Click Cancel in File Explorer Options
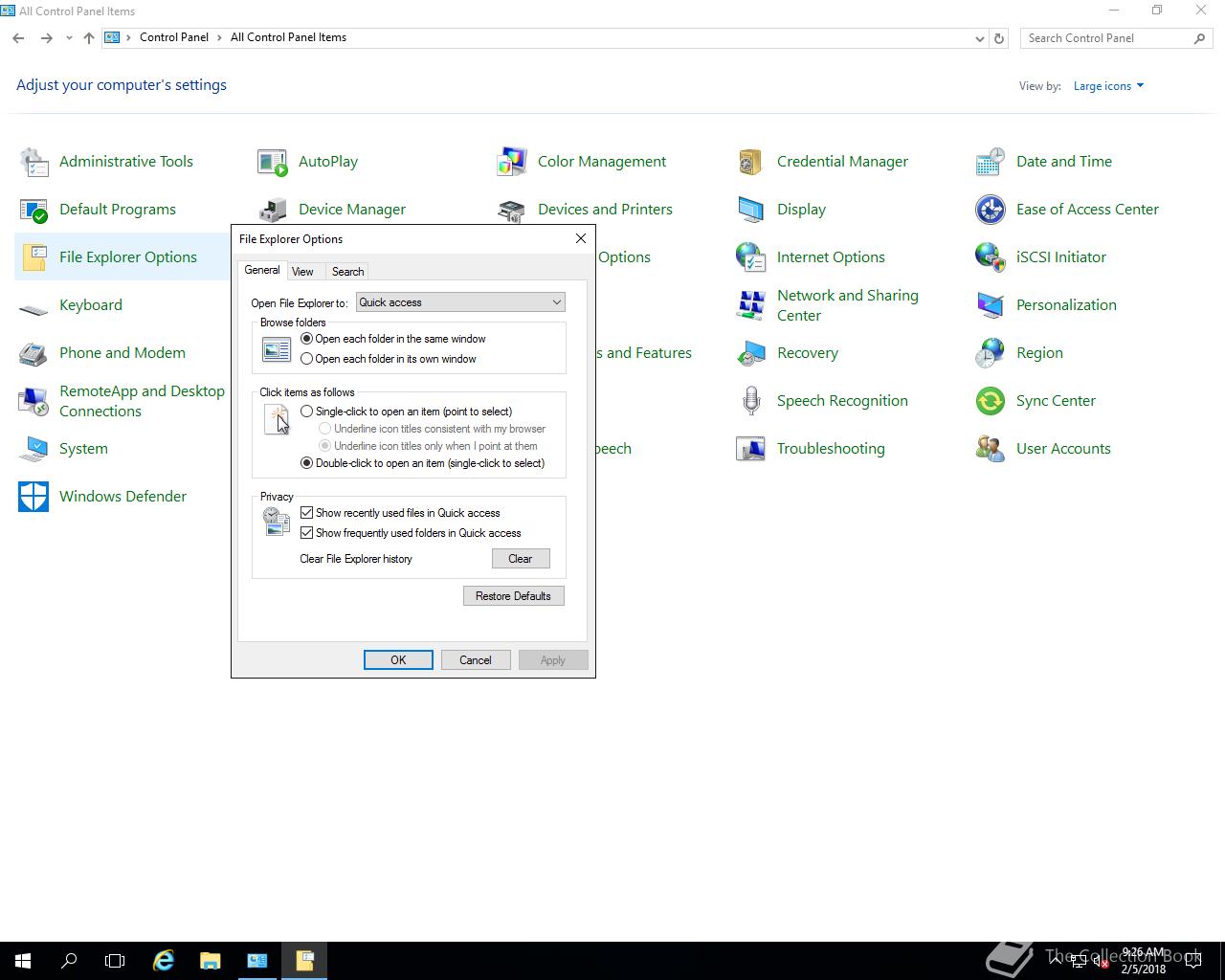Screen dimensions: 1225x980 pos(476,660)
